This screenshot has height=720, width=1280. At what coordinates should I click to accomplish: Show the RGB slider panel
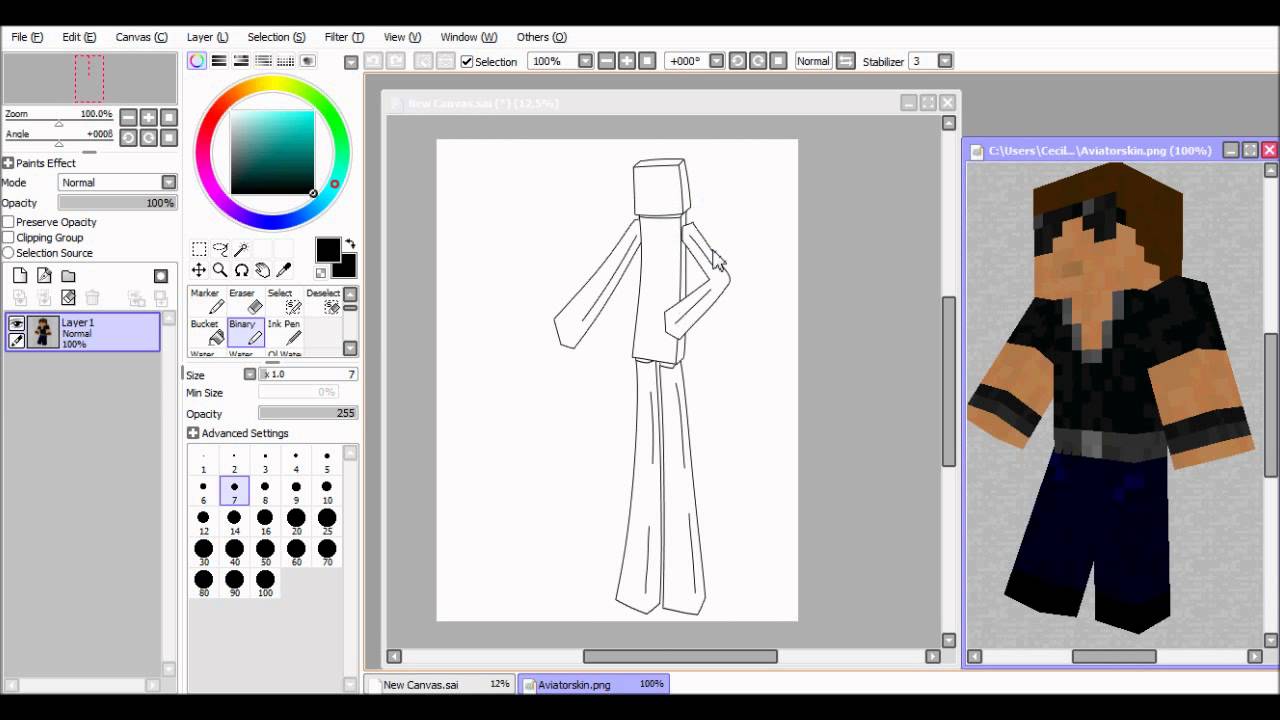219,61
